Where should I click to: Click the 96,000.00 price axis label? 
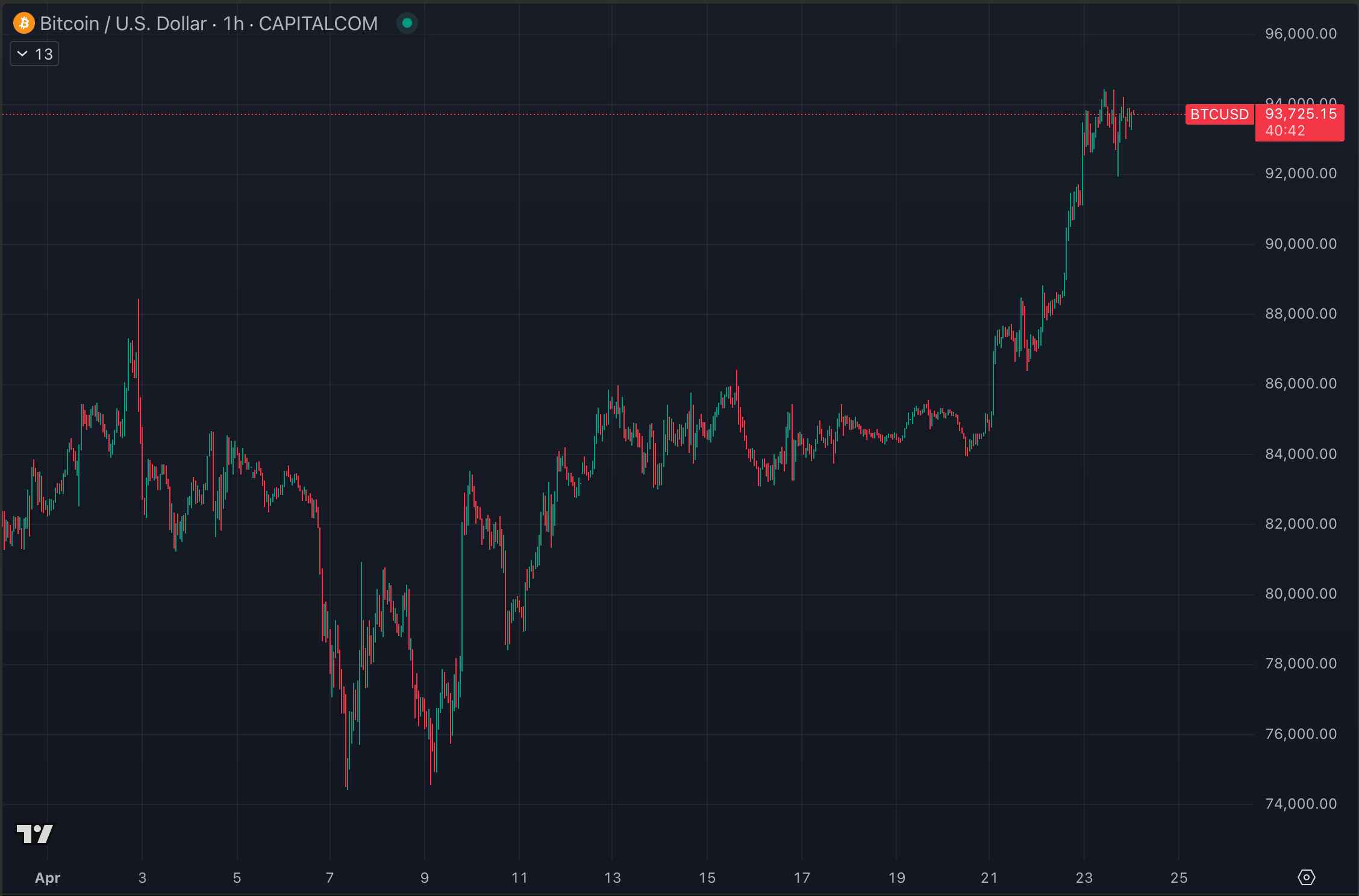pos(1301,34)
